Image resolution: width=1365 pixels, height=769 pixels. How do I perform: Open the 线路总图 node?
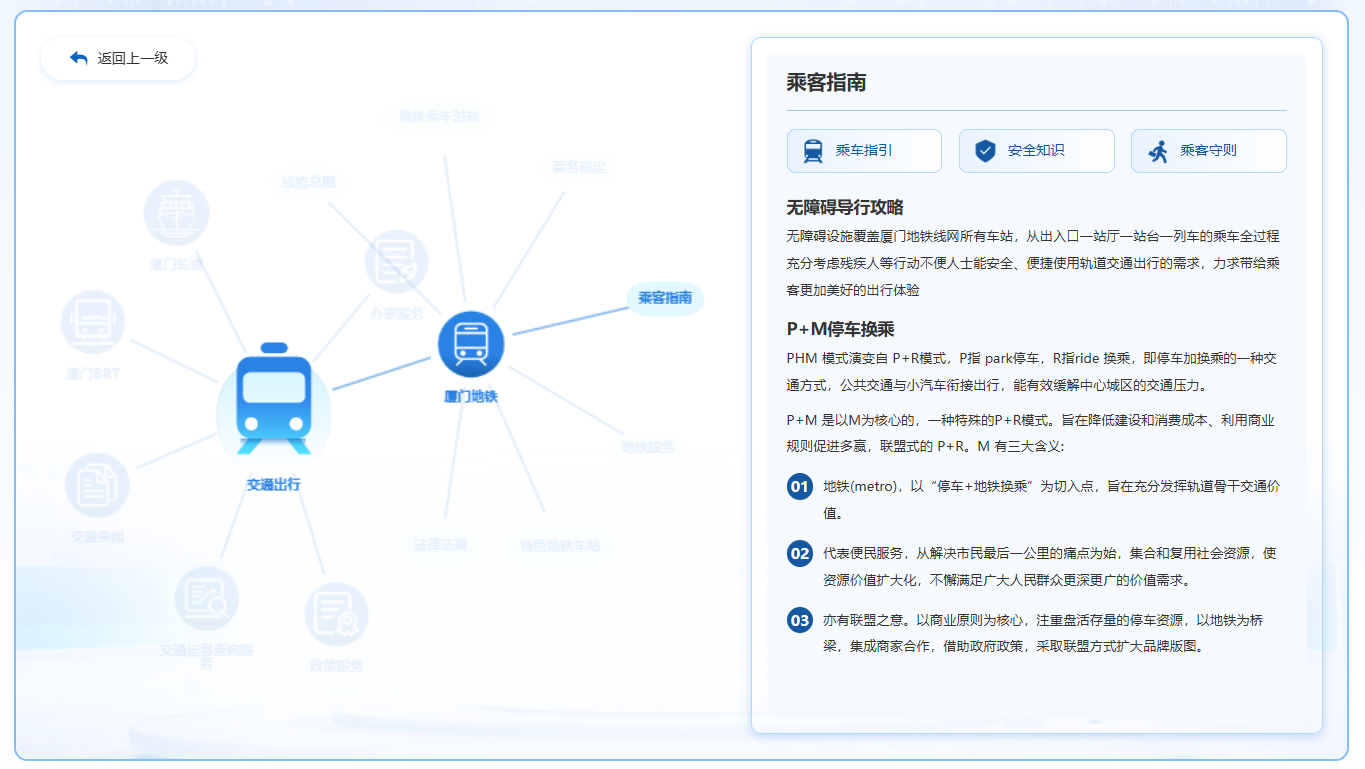(x=308, y=182)
